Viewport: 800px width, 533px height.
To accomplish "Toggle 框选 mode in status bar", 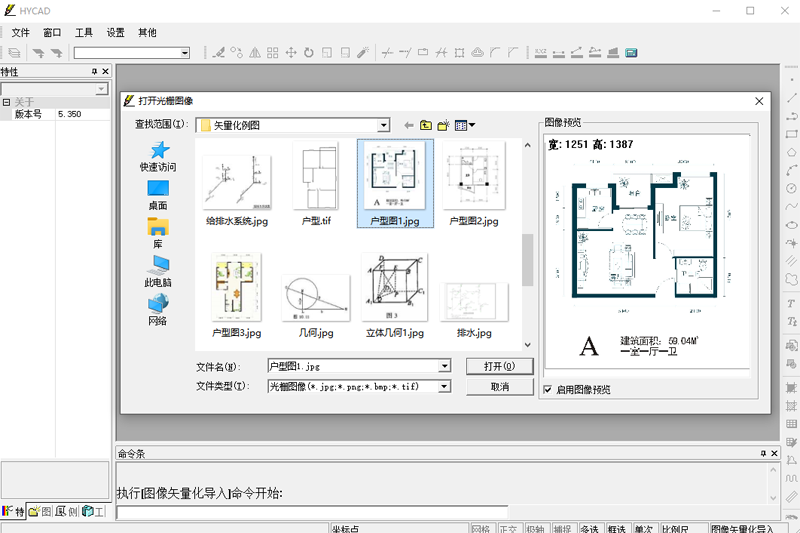I will (616, 529).
